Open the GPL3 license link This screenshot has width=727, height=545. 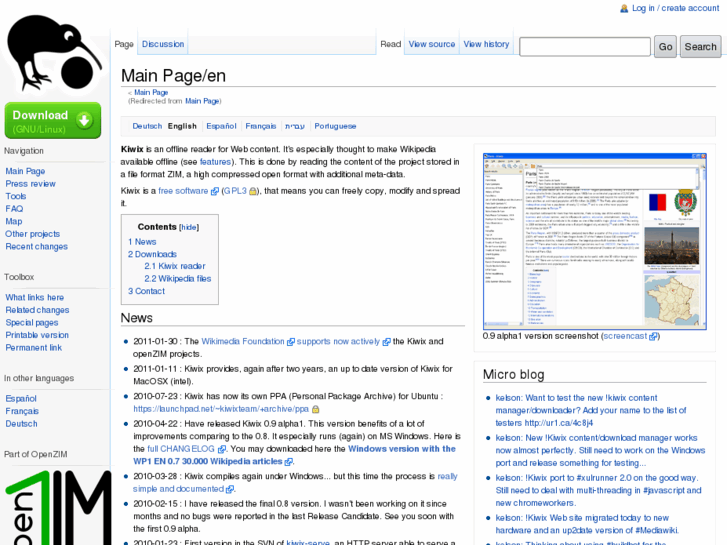235,191
